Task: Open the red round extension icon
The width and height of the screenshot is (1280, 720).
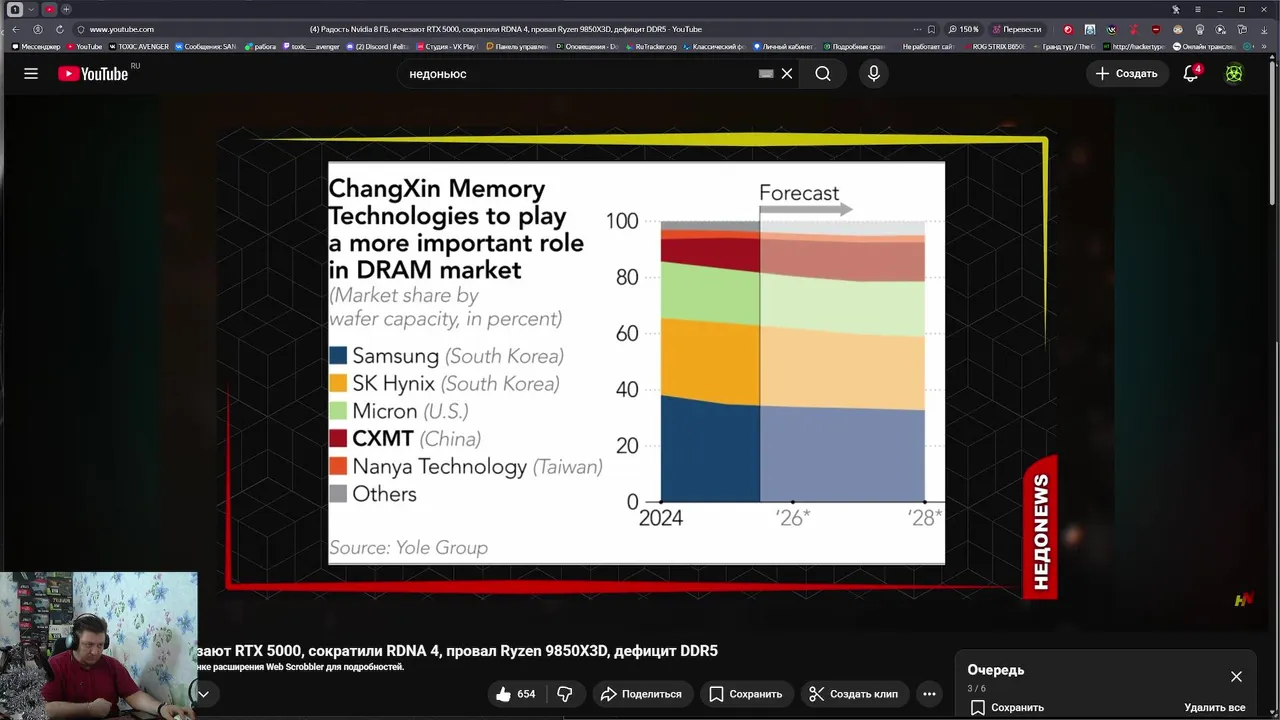Action: coord(1068,29)
